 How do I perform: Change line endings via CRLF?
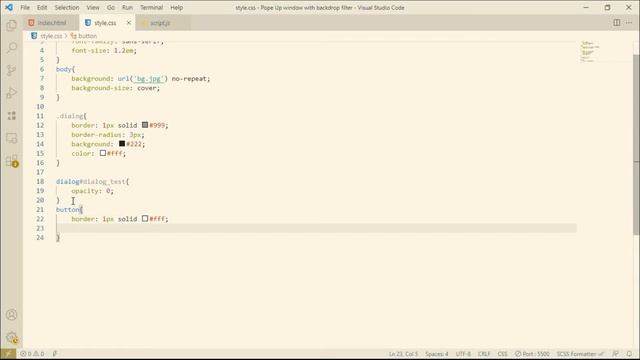(x=484, y=354)
